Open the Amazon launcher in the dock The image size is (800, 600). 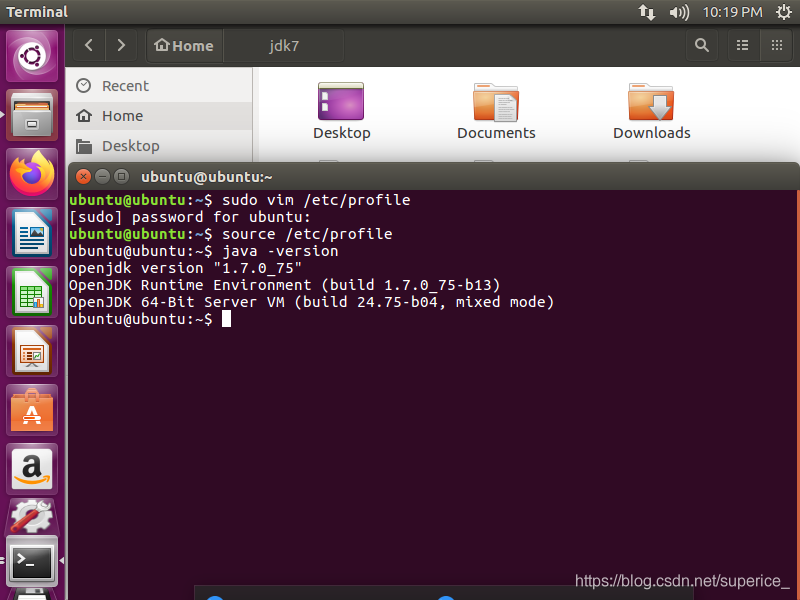[x=32, y=469]
